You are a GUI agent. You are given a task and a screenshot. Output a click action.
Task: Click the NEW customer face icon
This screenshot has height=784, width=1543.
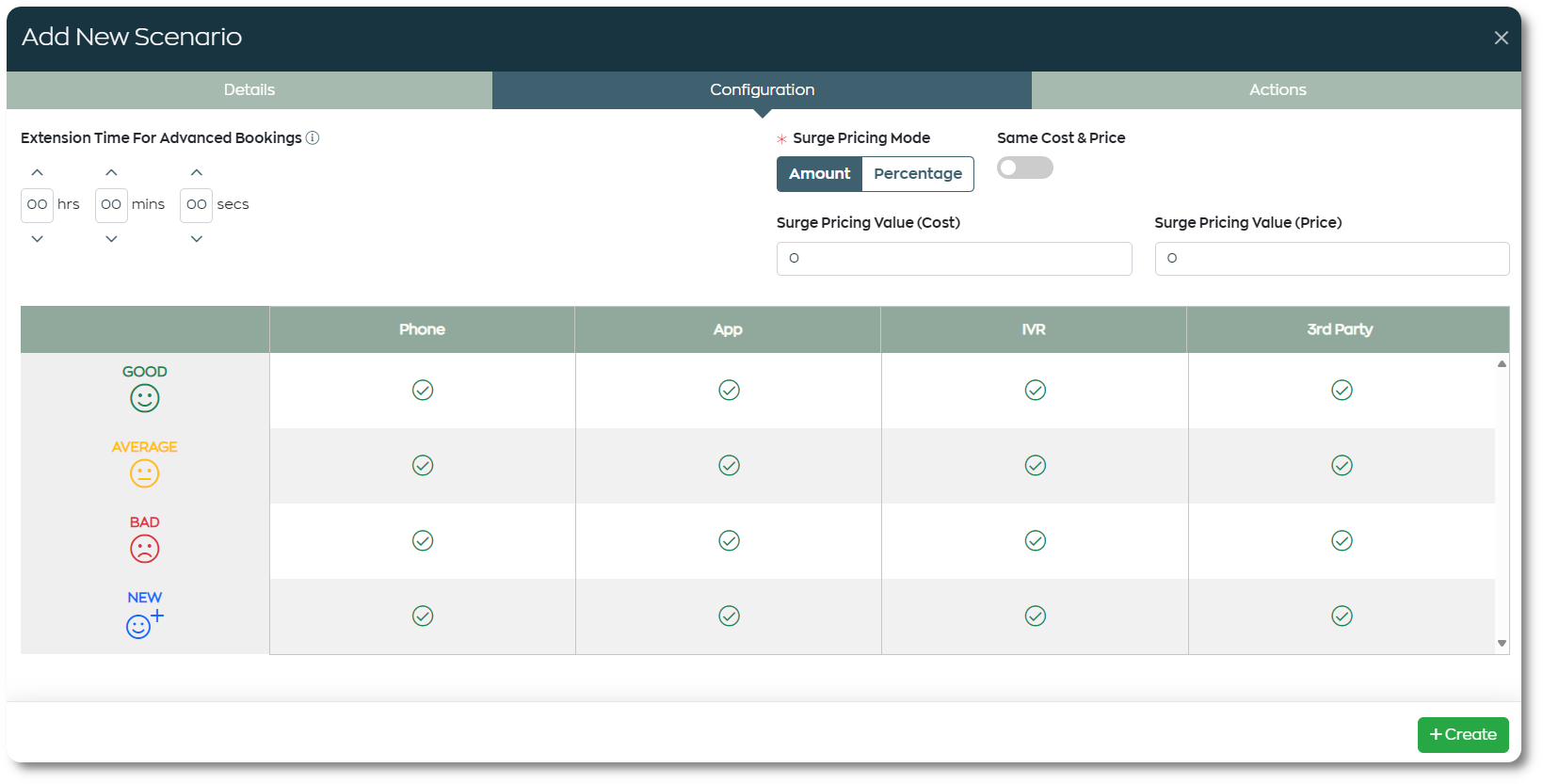coord(144,624)
